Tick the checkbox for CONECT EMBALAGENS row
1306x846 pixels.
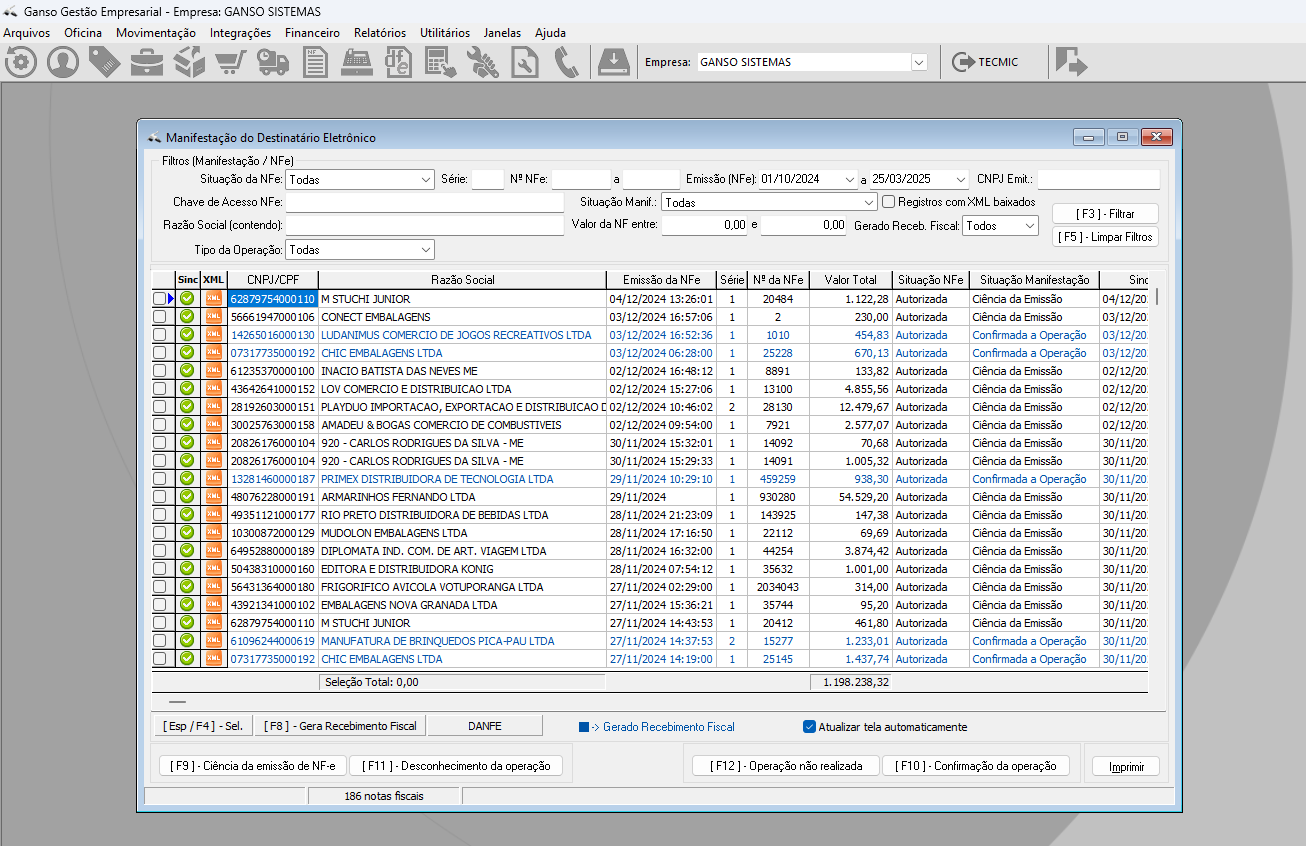pos(160,317)
